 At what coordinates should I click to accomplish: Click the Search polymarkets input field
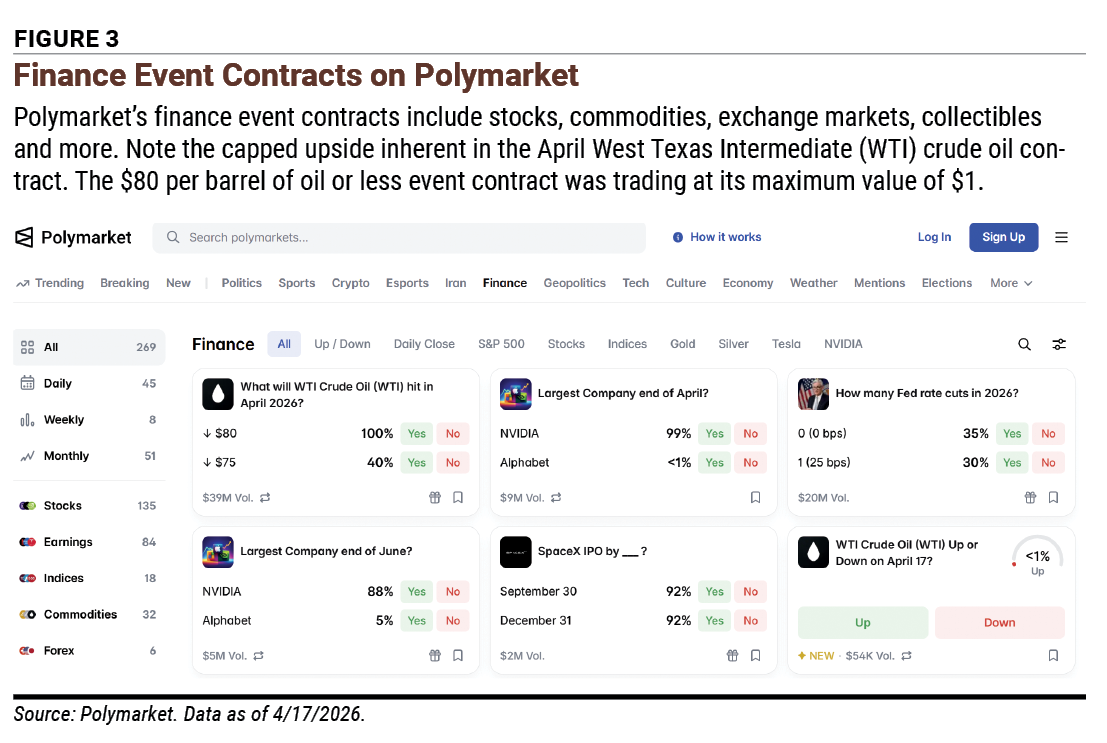(399, 238)
